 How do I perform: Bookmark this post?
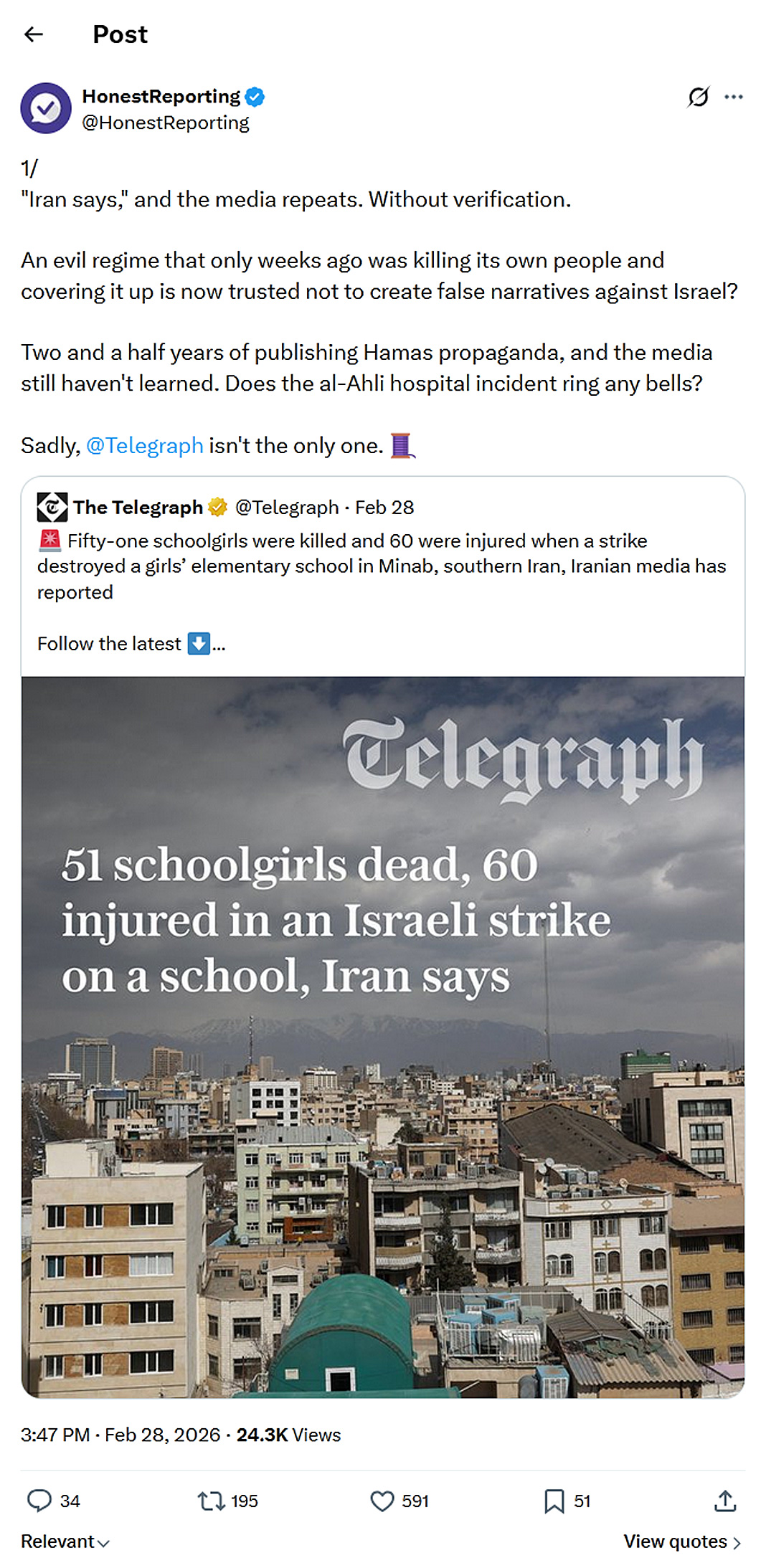(x=554, y=1500)
